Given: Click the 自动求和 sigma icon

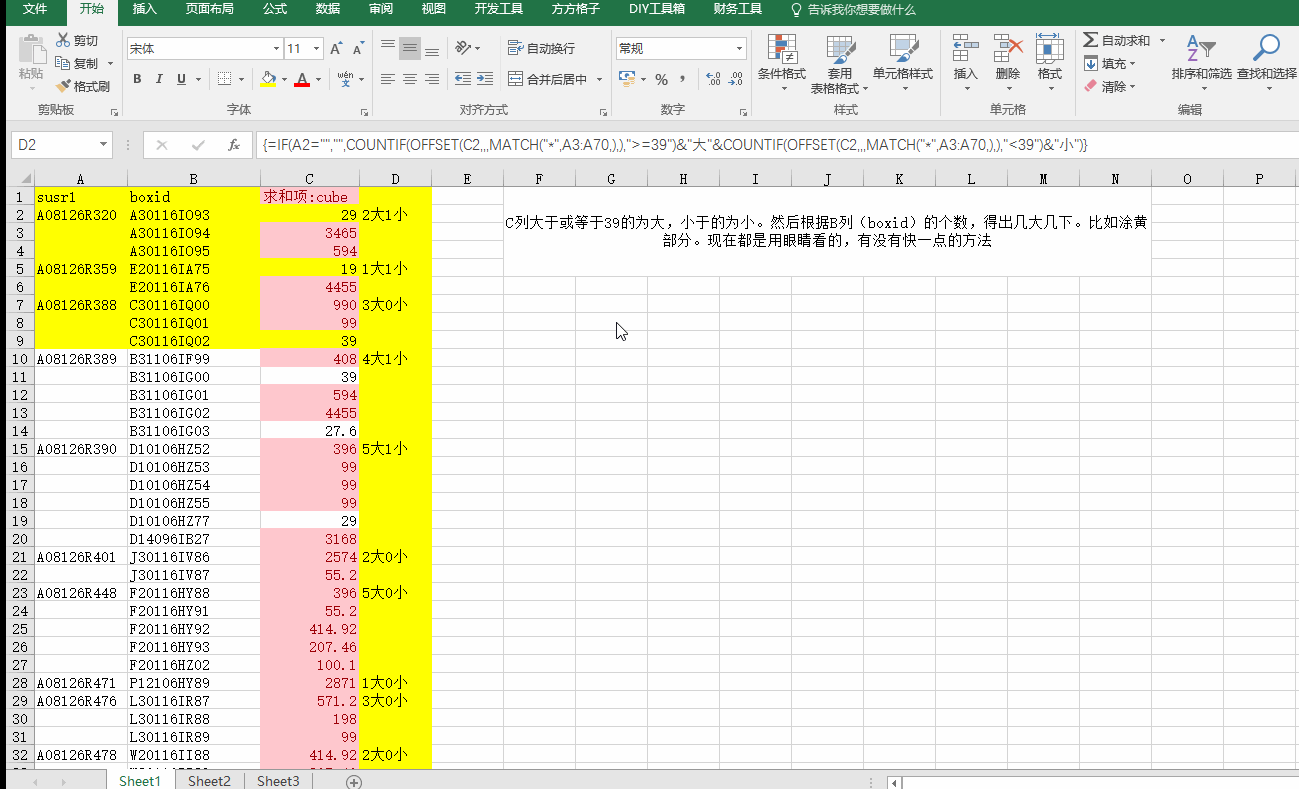Looking at the screenshot, I should pos(1090,40).
